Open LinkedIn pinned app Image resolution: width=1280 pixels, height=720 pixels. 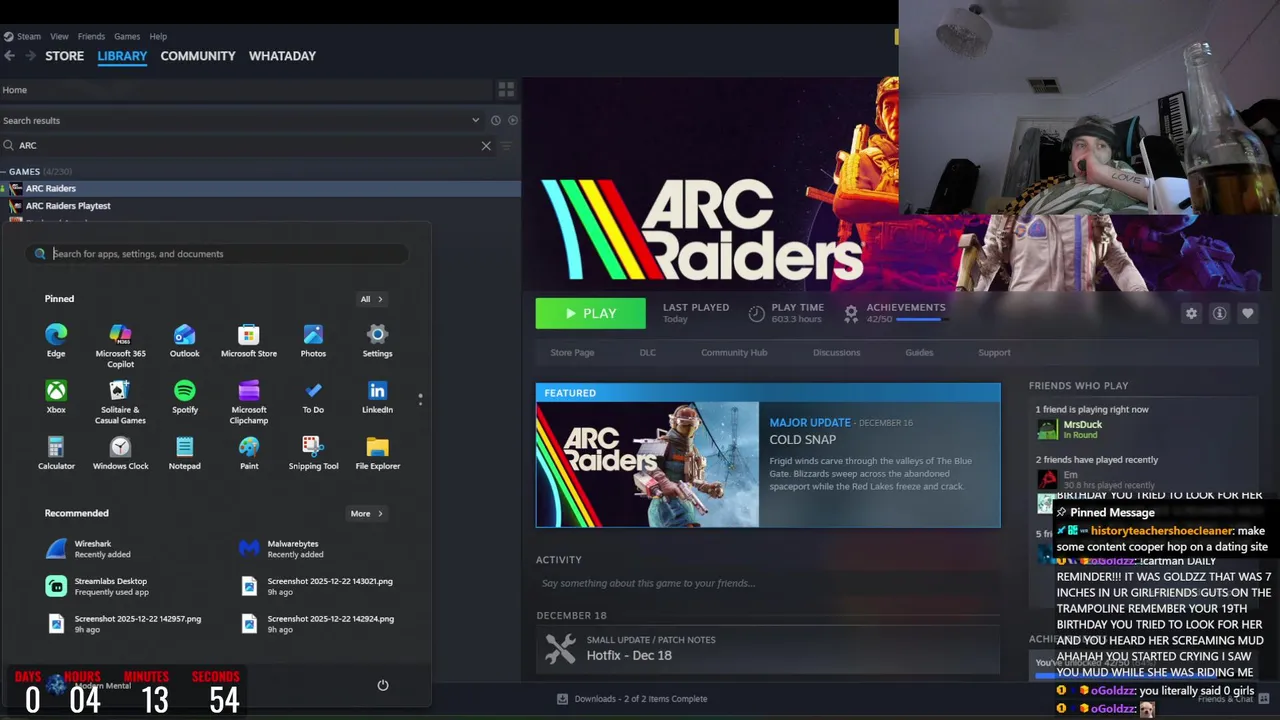click(377, 396)
